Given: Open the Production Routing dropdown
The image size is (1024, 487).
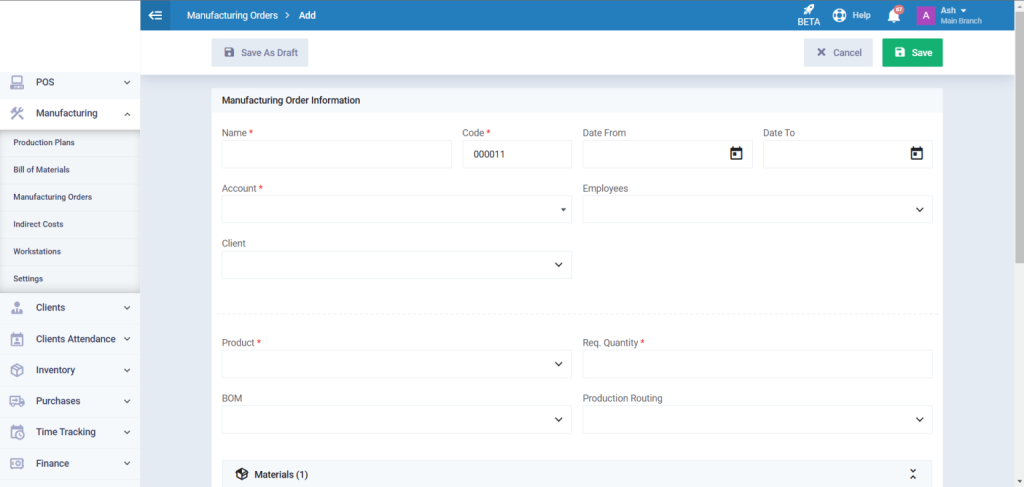Looking at the screenshot, I should [x=758, y=420].
